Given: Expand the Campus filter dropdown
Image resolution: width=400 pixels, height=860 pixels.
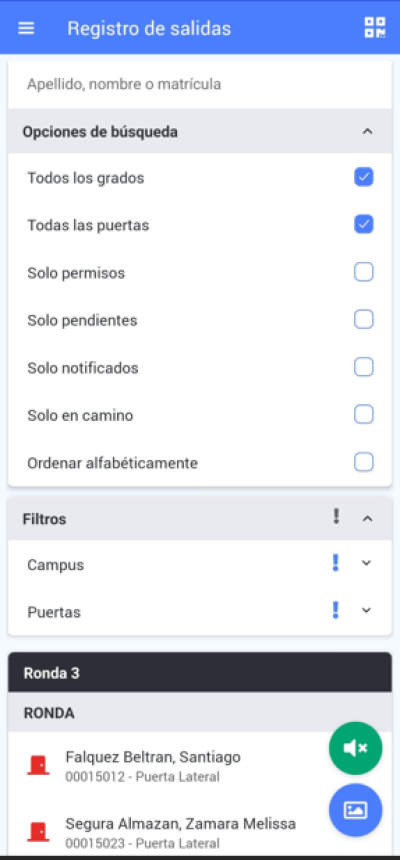Looking at the screenshot, I should pos(367,563).
